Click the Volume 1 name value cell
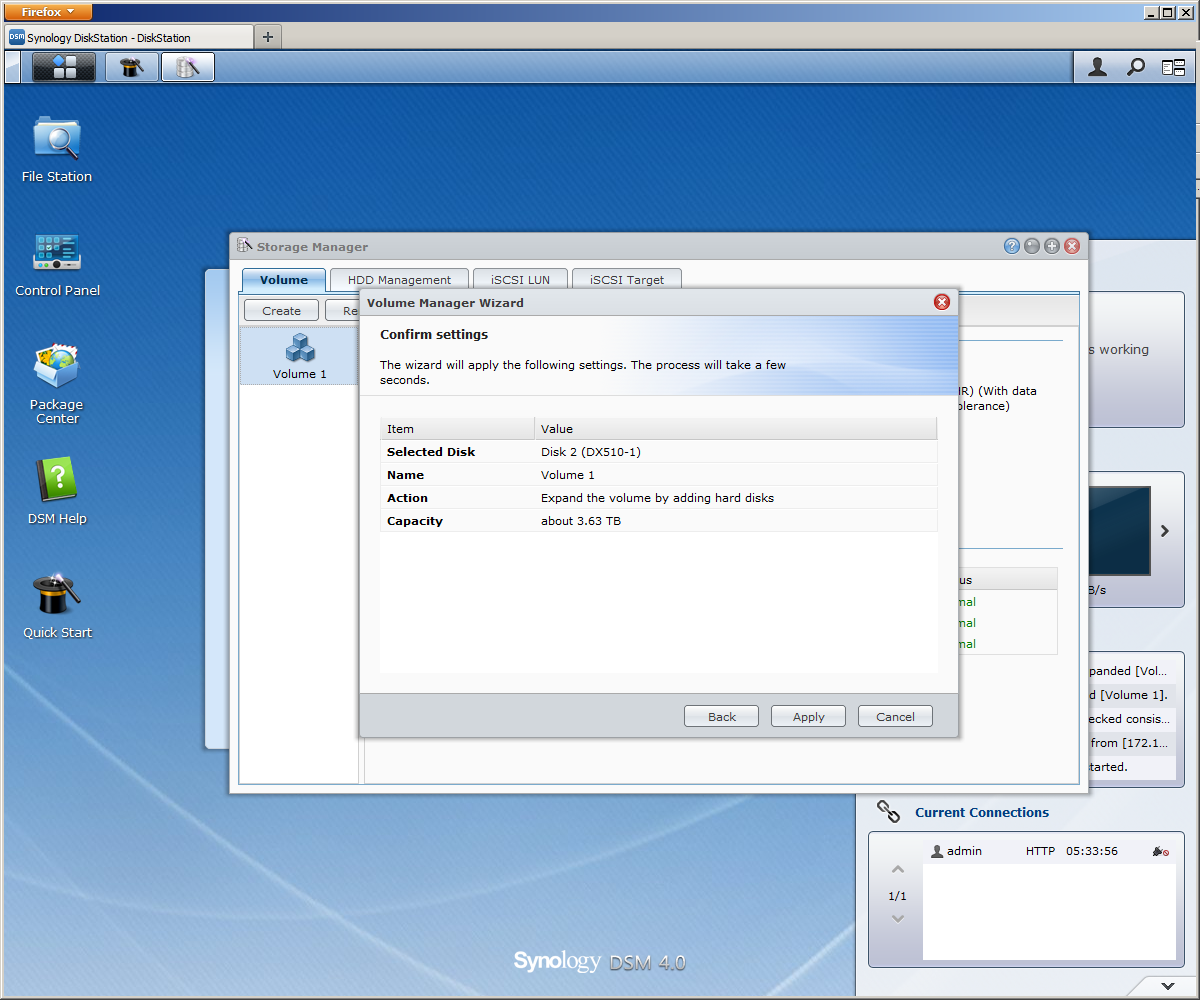The width and height of the screenshot is (1200, 1000). click(568, 475)
